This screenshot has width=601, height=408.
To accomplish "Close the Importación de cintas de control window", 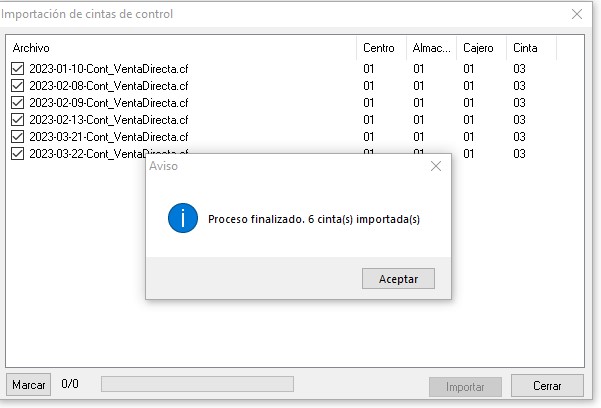I will 577,14.
